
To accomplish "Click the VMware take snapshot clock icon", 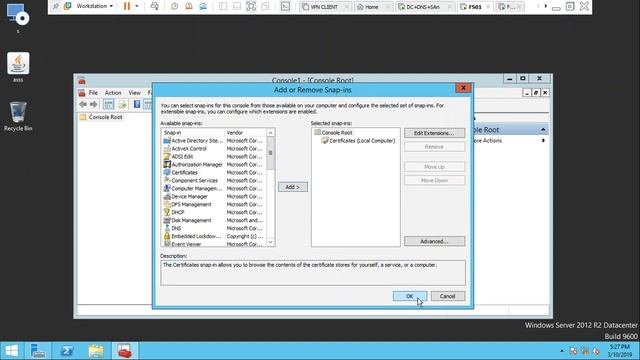I will (x=174, y=6).
